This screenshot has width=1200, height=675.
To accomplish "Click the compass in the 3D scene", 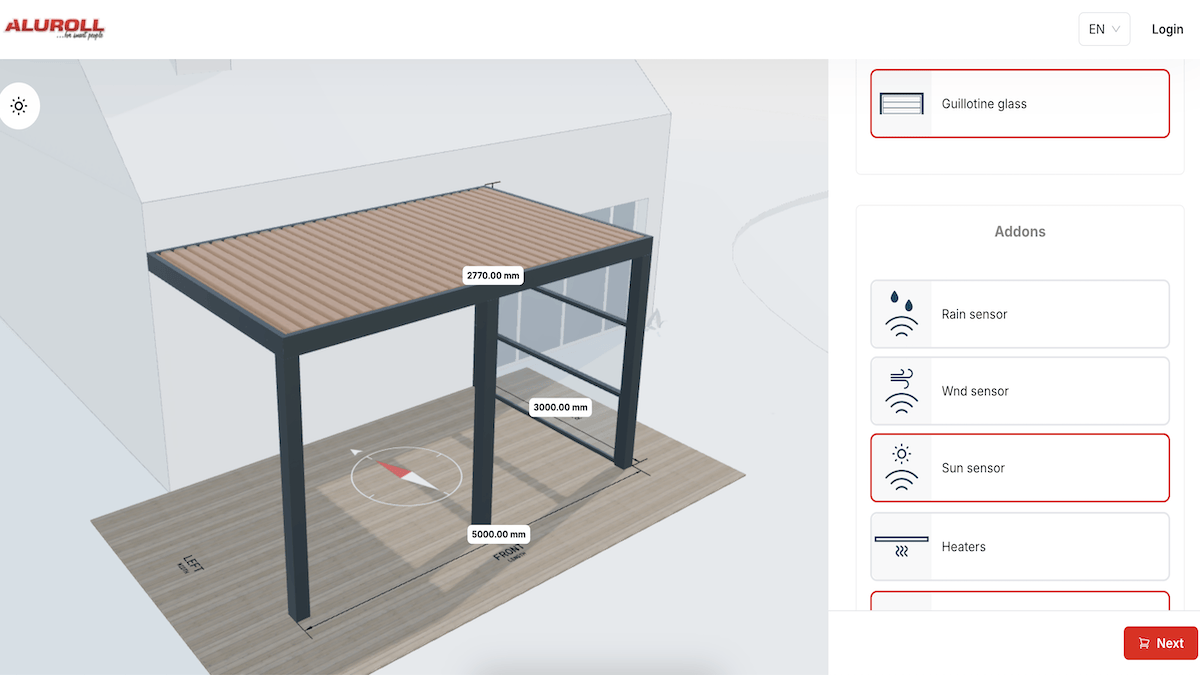I will (406, 476).
